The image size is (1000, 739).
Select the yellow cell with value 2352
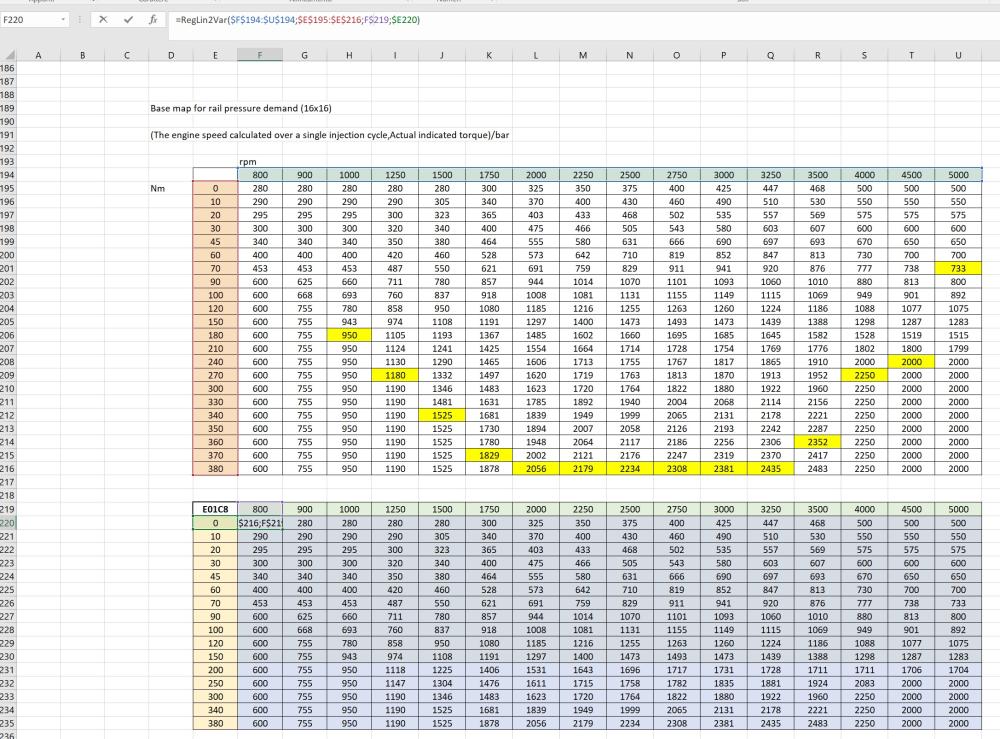(817, 441)
